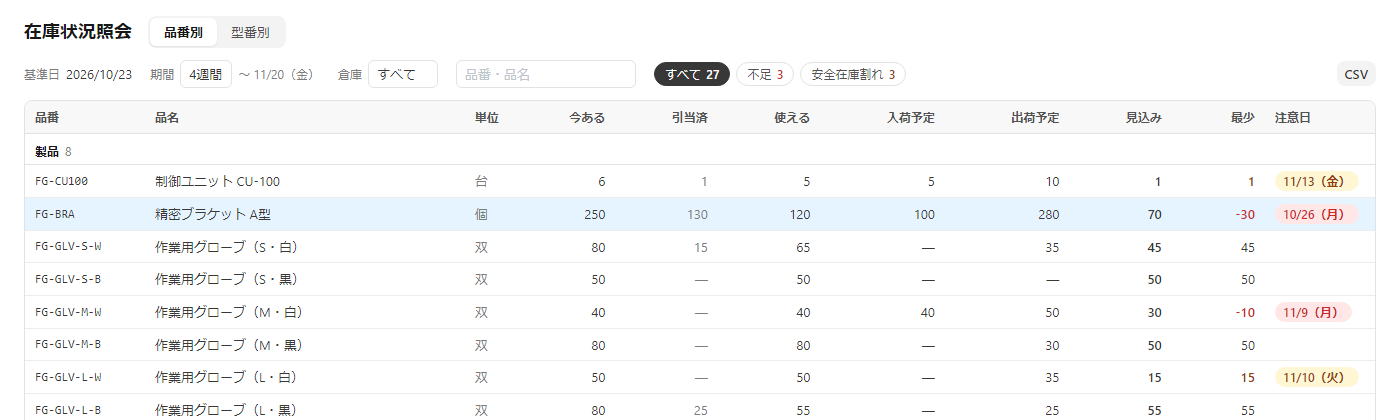This screenshot has width=1400, height=420.
Task: Open item 制御ユニット CU-100
Action: point(217,181)
